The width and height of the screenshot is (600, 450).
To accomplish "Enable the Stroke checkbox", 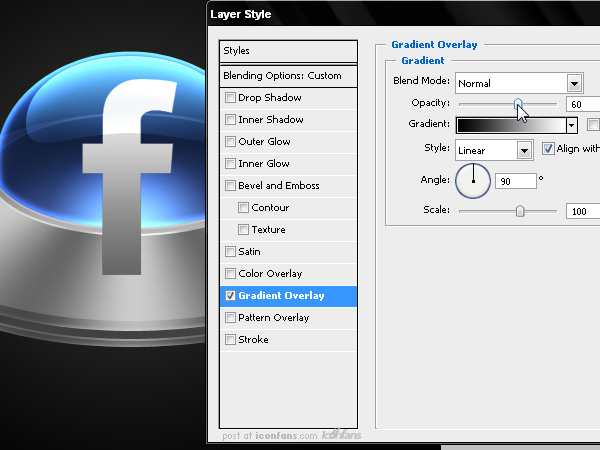I will (230, 339).
